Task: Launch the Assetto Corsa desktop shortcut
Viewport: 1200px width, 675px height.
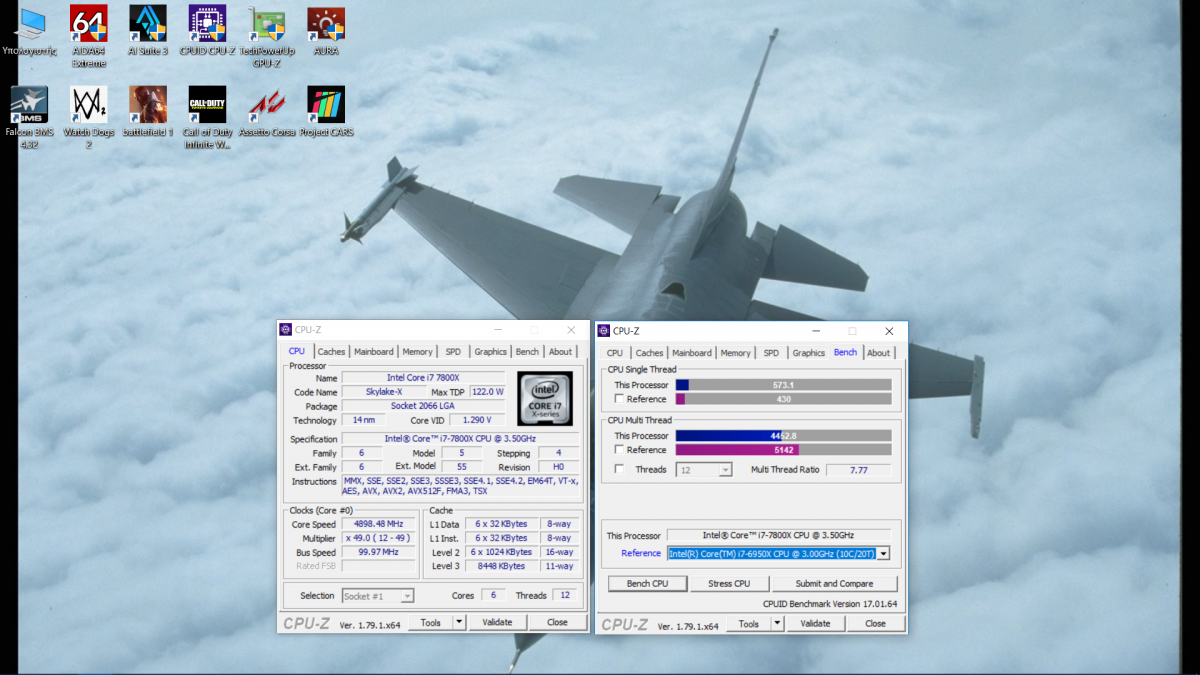Action: pos(266,111)
